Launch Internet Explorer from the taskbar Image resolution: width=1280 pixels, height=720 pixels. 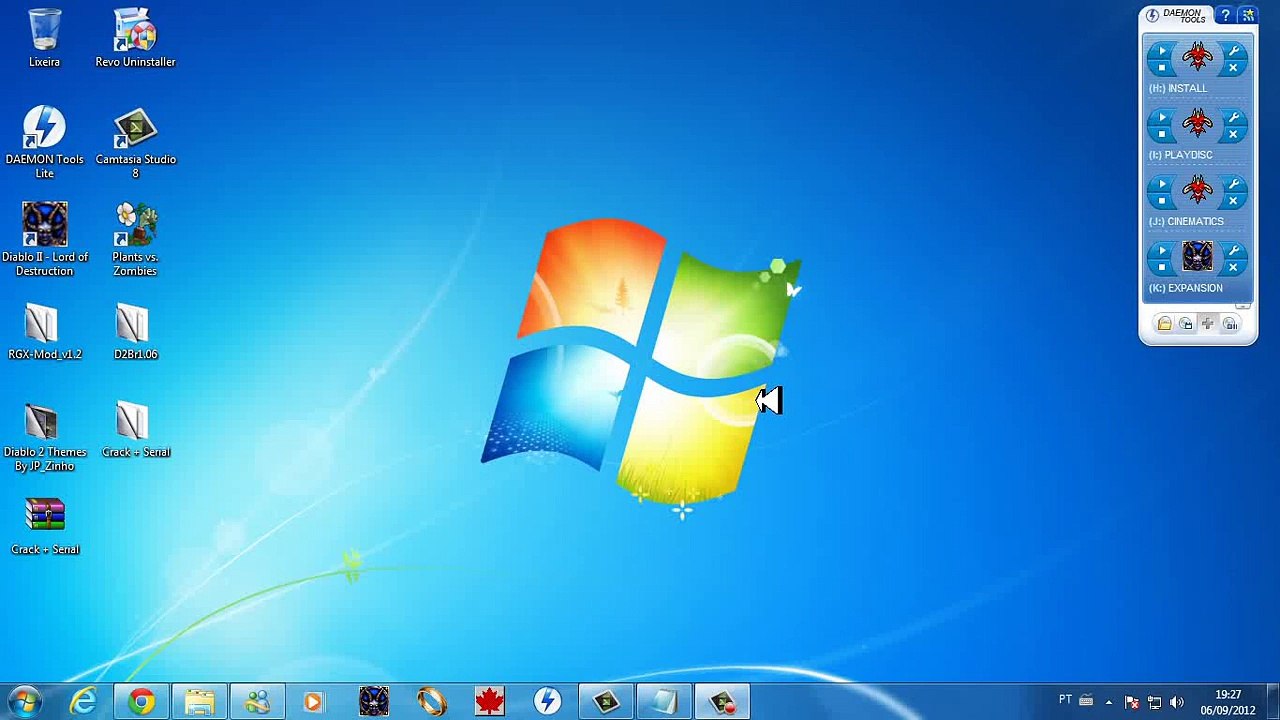click(83, 702)
